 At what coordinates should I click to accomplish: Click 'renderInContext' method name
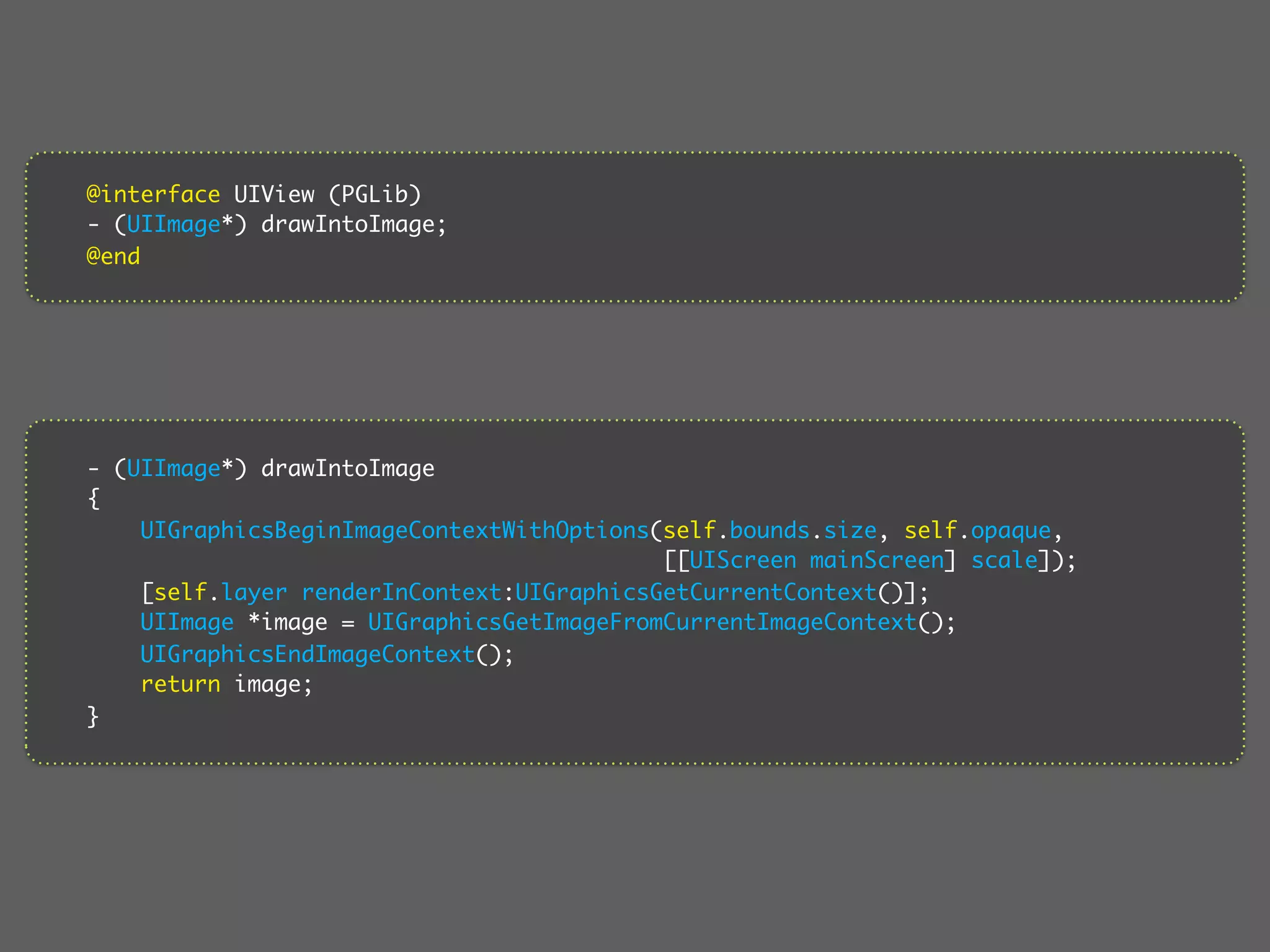click(x=401, y=593)
